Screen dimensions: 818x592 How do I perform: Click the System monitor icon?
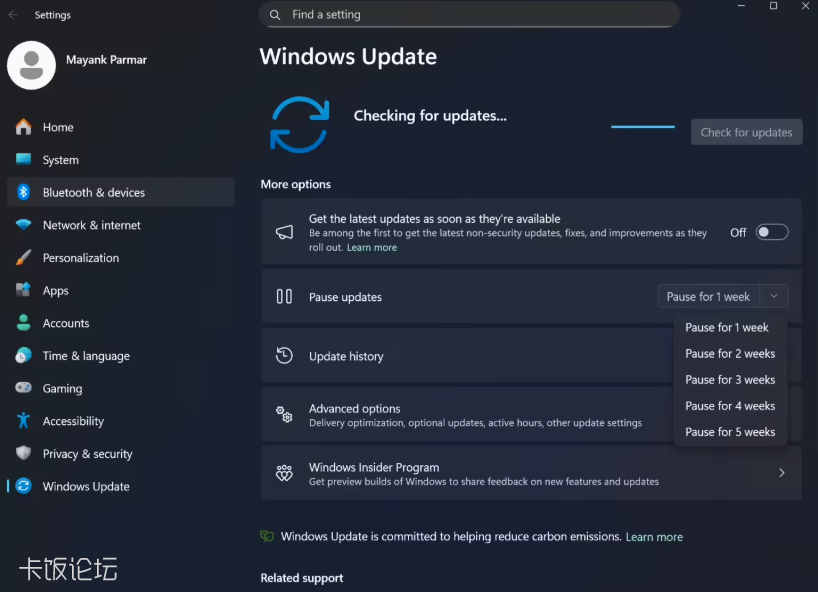pos(23,159)
